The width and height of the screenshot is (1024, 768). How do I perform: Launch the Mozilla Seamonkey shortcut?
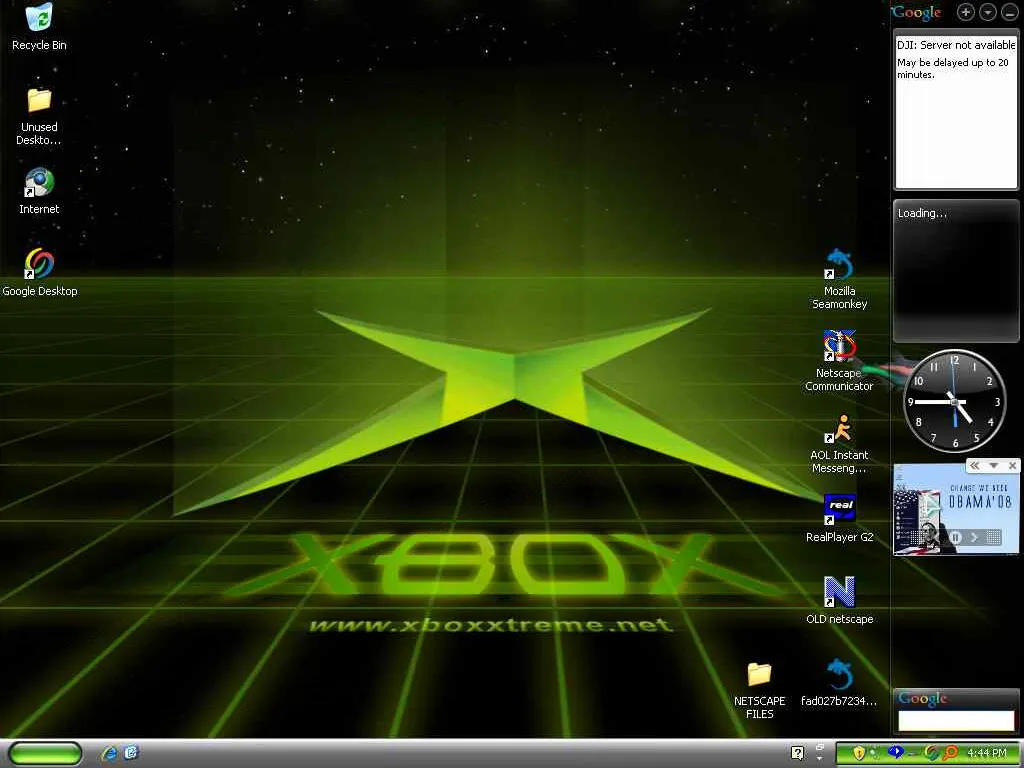coord(839,264)
